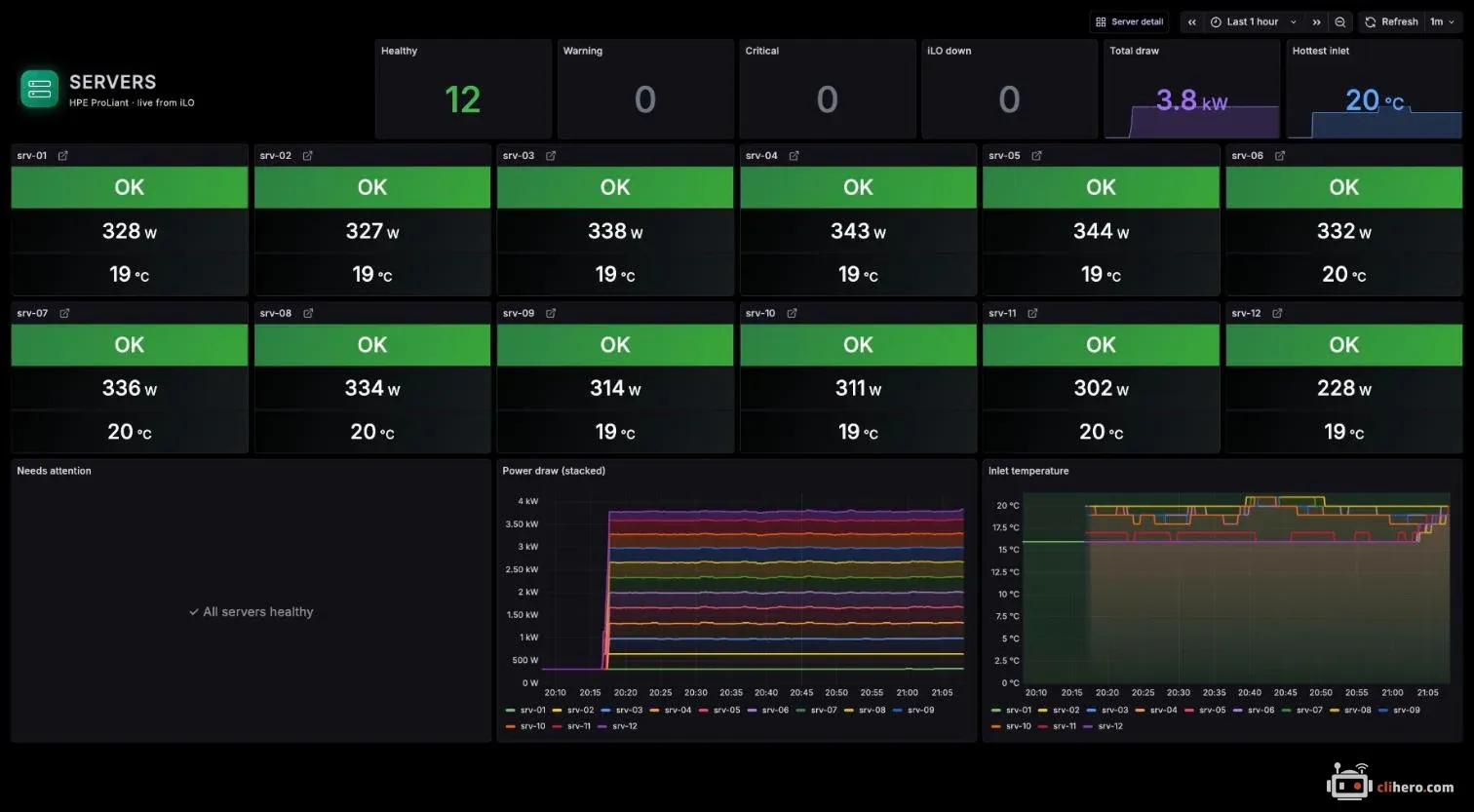Click the 302 W reading on srv-11
Screen dimensions: 1474x812
point(1101,388)
